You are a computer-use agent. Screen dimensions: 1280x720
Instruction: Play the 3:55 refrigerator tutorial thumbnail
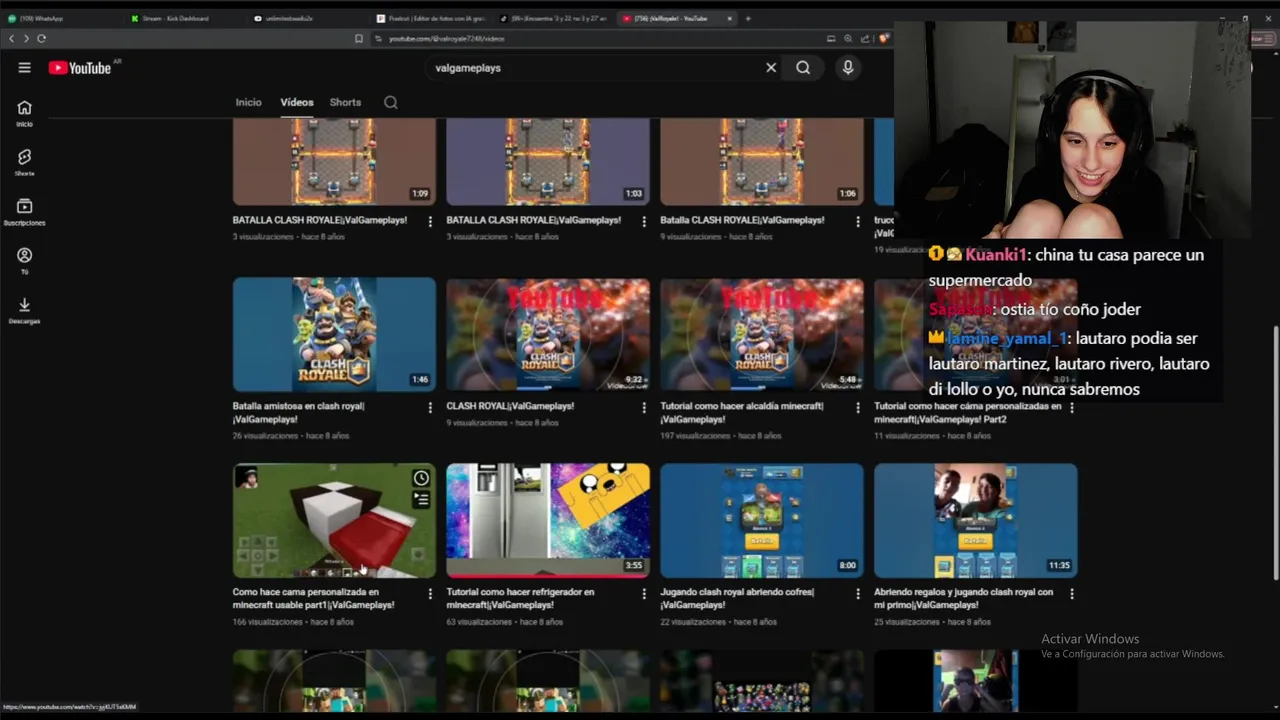coord(548,520)
